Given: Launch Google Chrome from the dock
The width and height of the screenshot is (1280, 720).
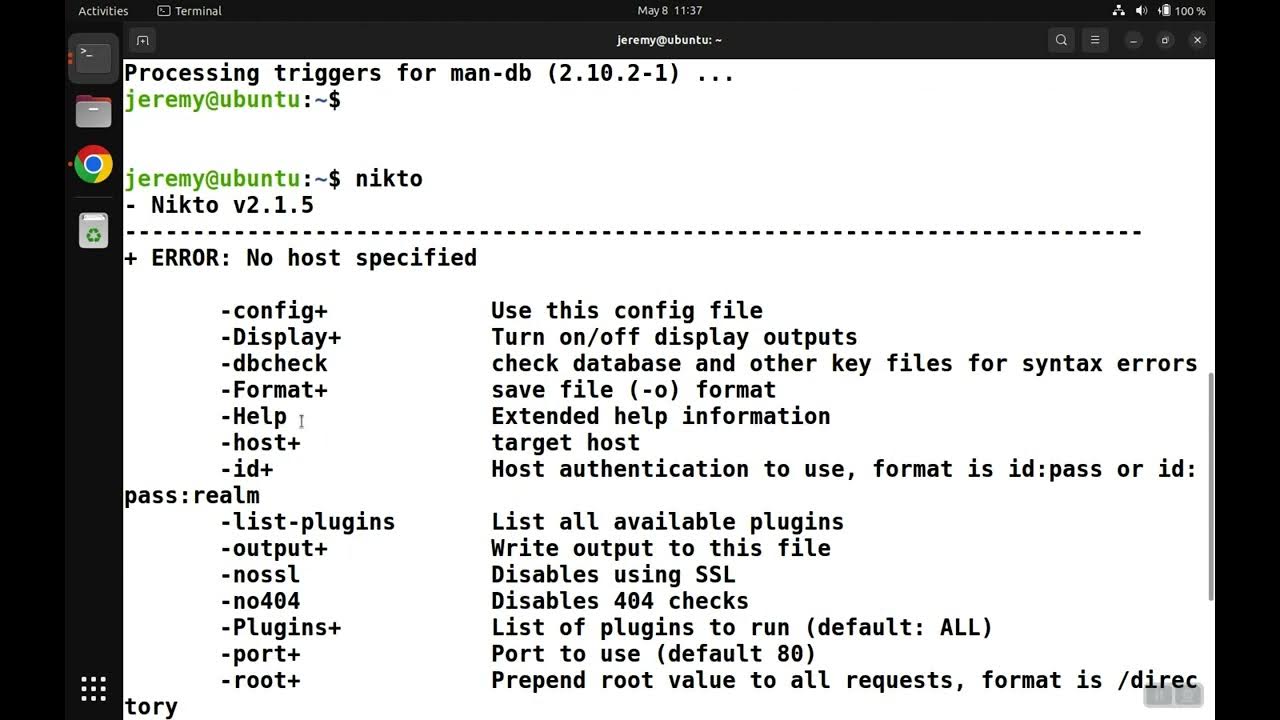Looking at the screenshot, I should point(93,165).
